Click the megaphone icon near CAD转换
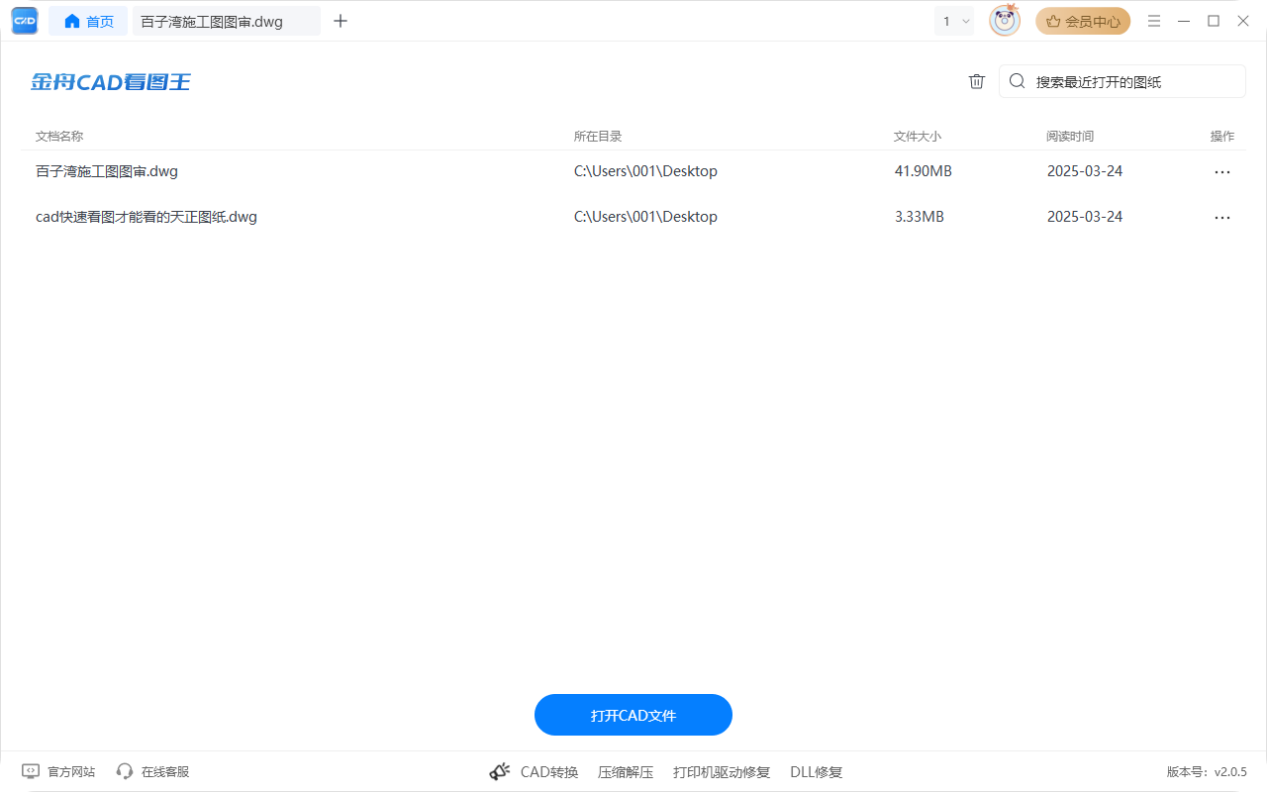The width and height of the screenshot is (1267, 792). pyautogui.click(x=500, y=771)
